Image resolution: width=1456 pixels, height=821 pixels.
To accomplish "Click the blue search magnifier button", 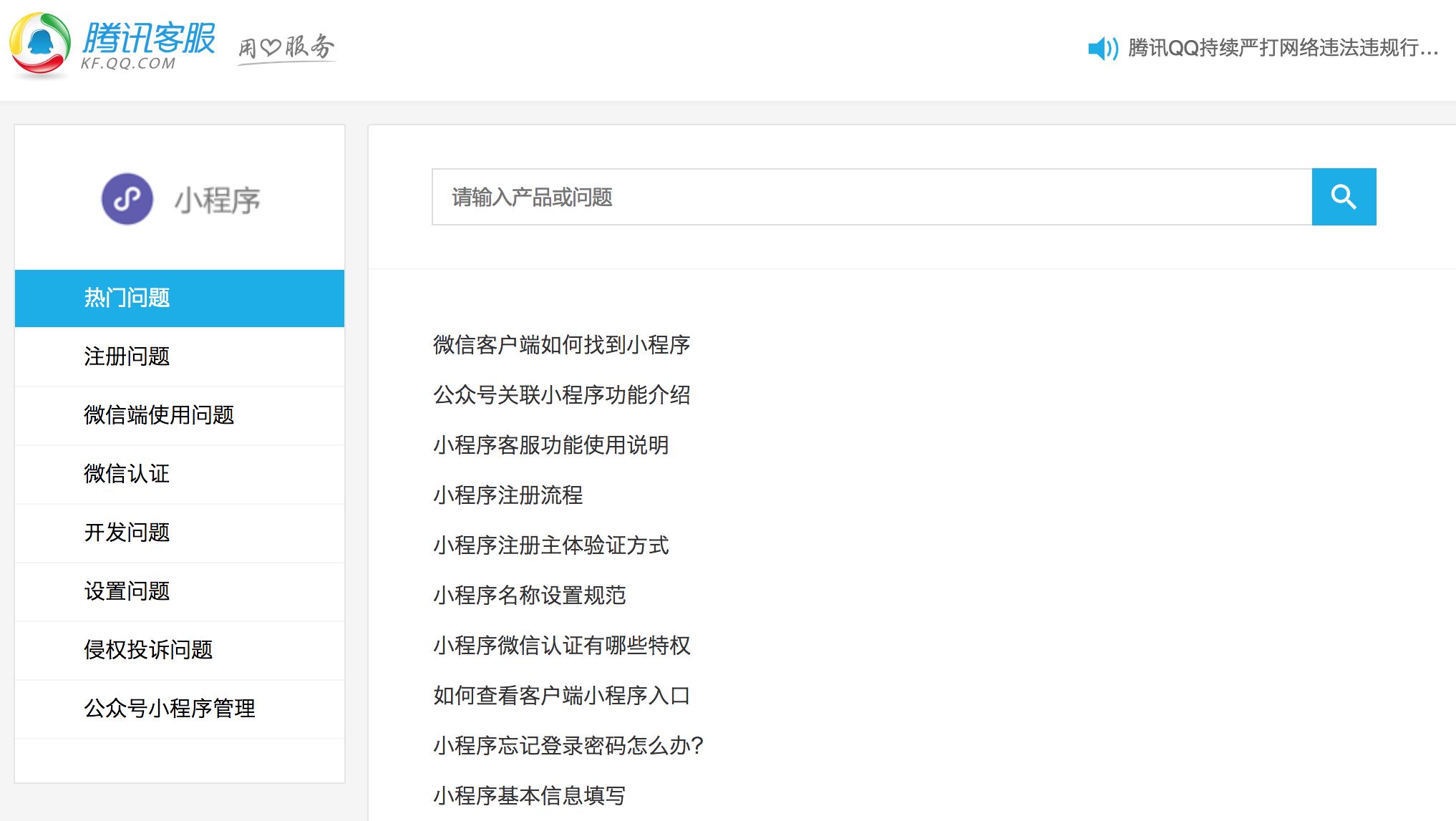I will (1344, 197).
